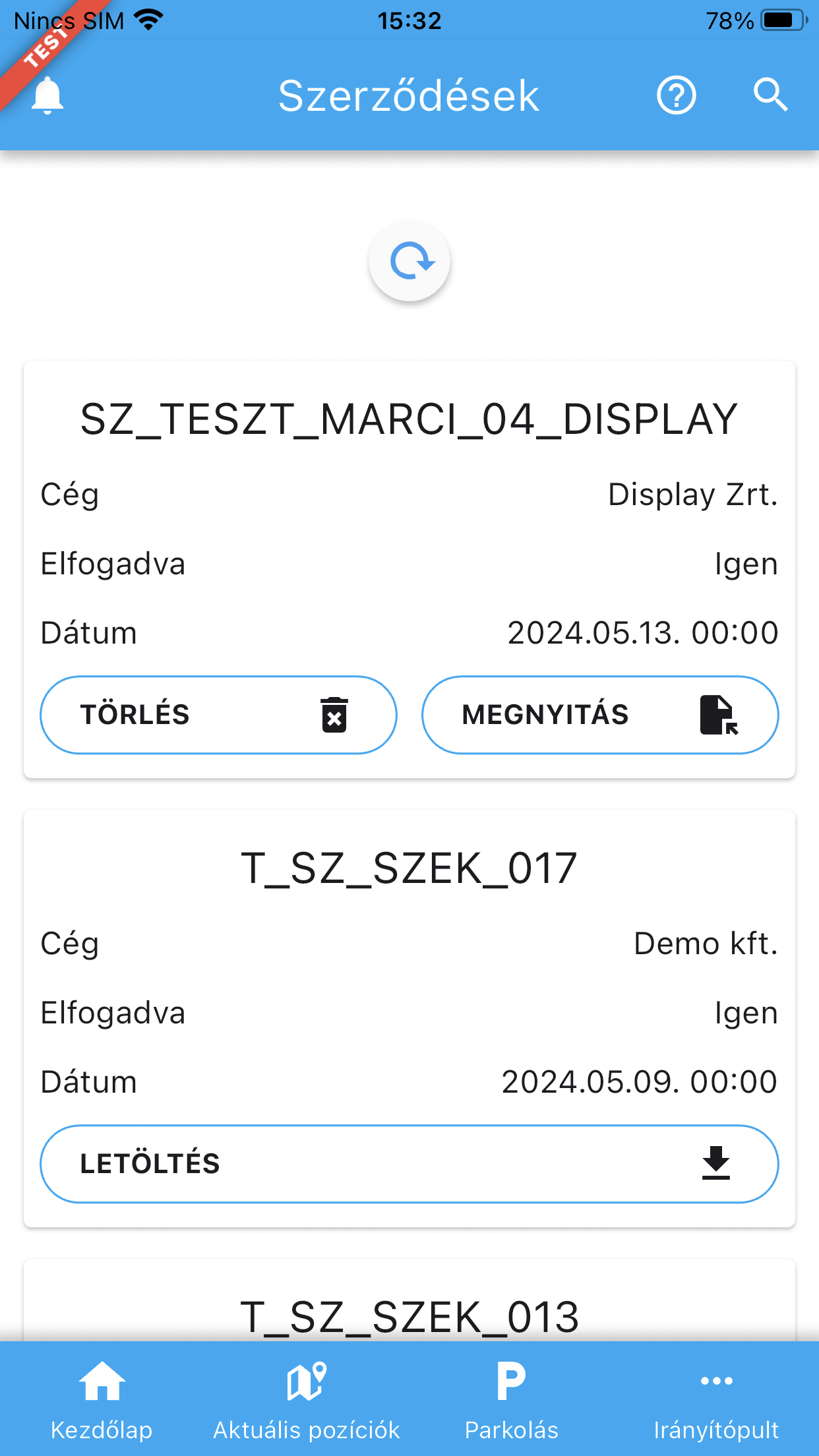This screenshot has width=819, height=1456.
Task: Tap trash icon on the Törlés button
Action: pyautogui.click(x=334, y=715)
